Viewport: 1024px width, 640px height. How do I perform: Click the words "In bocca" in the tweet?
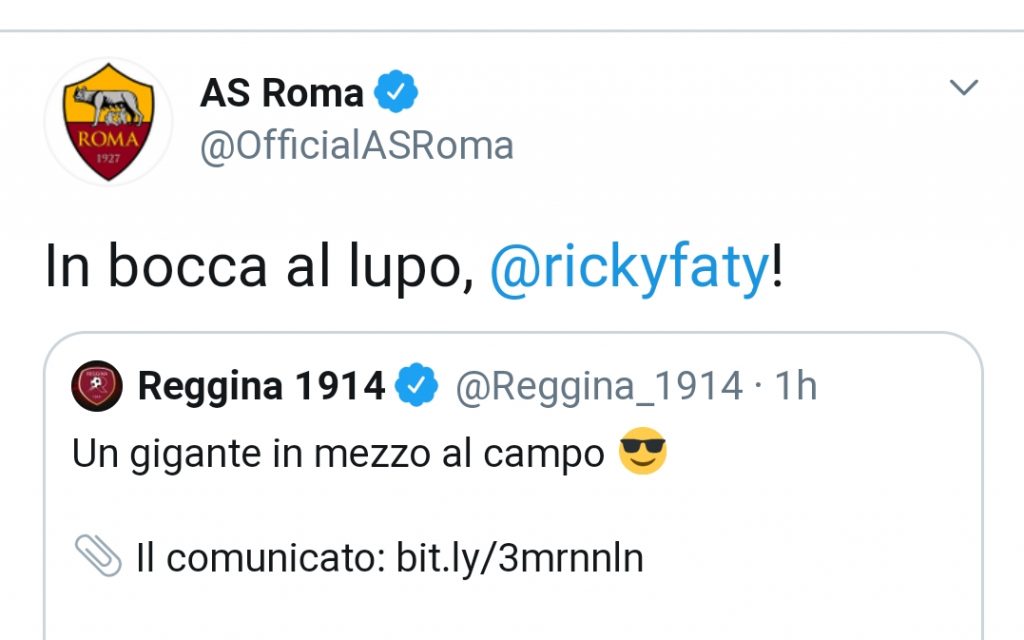click(156, 268)
